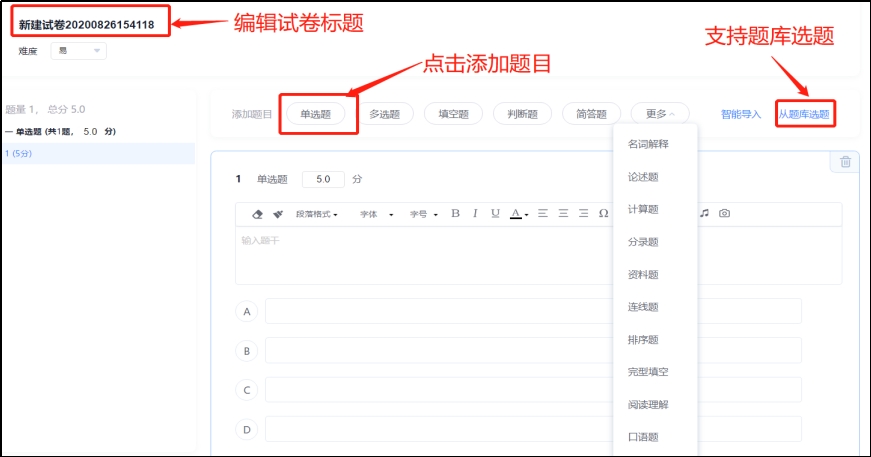Collapse the 更多 question types menu
This screenshot has height=457, width=871.
click(660, 114)
